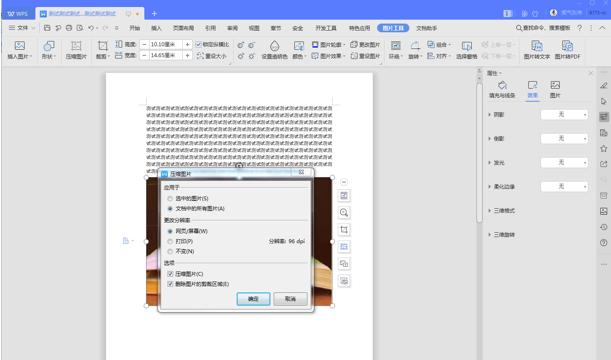
Task: Select 选中的图片(S) radio option
Action: tap(170, 198)
